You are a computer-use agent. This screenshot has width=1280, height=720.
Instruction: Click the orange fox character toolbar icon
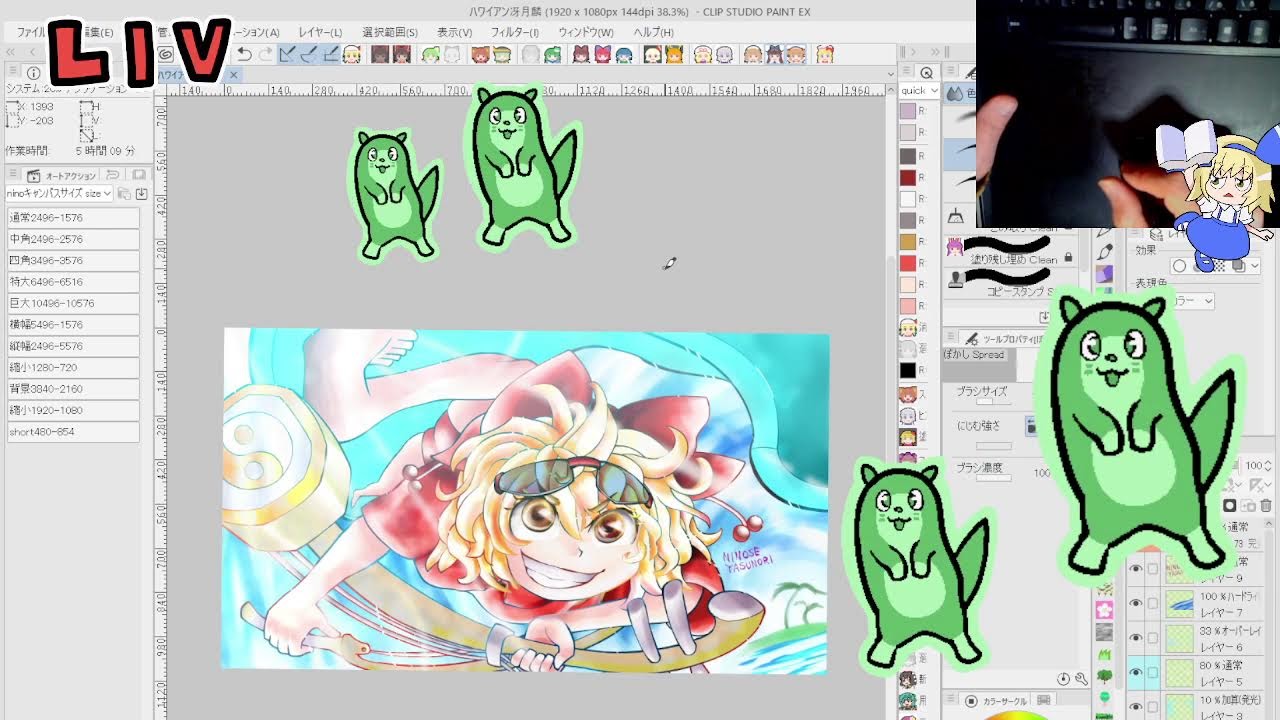675,54
